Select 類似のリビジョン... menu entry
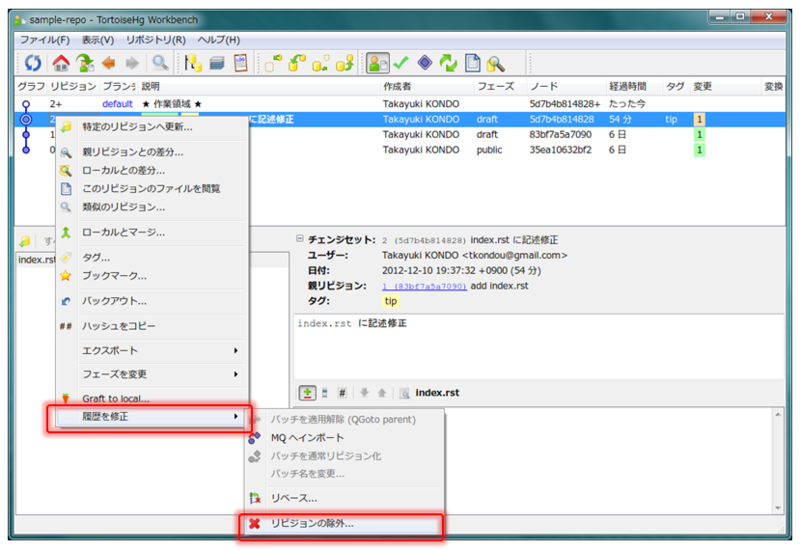The height and width of the screenshot is (551, 800). coord(153,207)
